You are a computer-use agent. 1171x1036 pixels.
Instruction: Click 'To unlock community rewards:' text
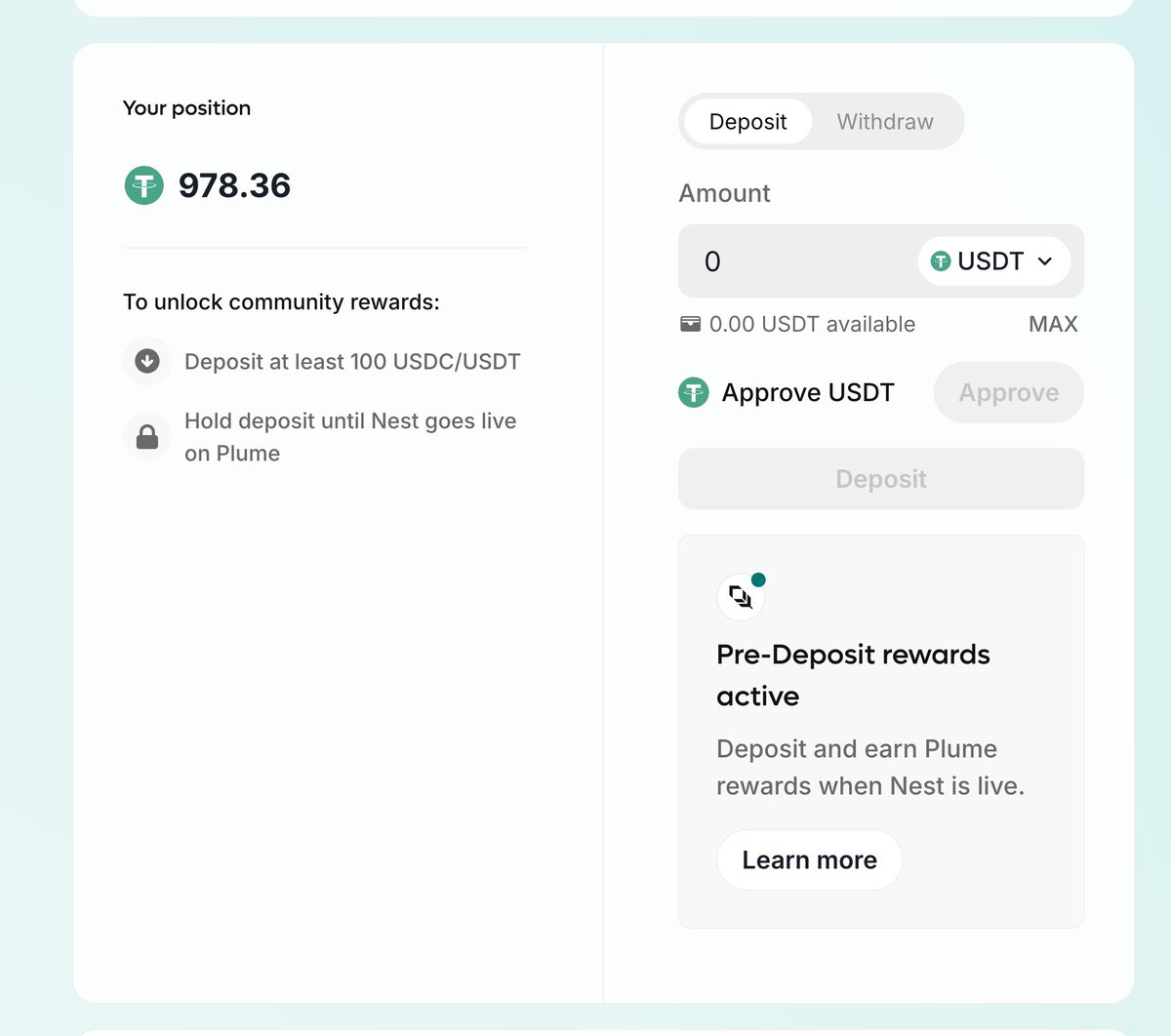pyautogui.click(x=281, y=302)
